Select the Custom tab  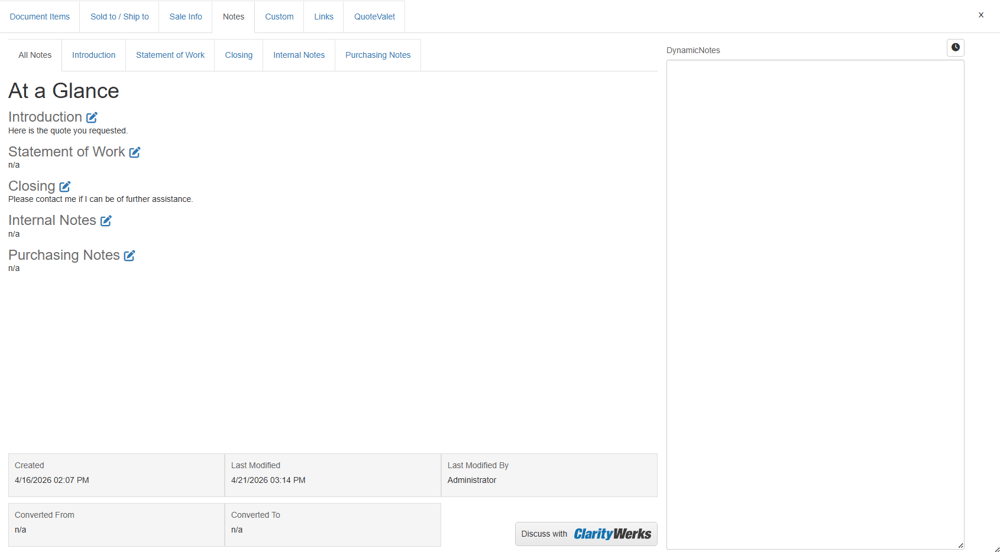click(x=279, y=17)
